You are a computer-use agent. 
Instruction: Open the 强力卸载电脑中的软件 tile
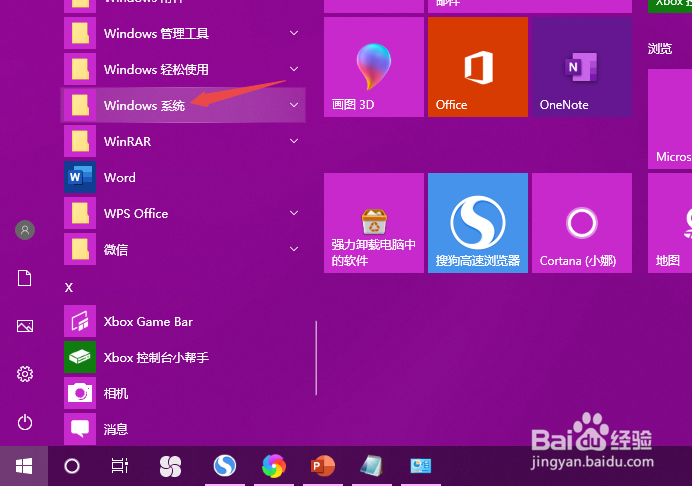(x=374, y=223)
